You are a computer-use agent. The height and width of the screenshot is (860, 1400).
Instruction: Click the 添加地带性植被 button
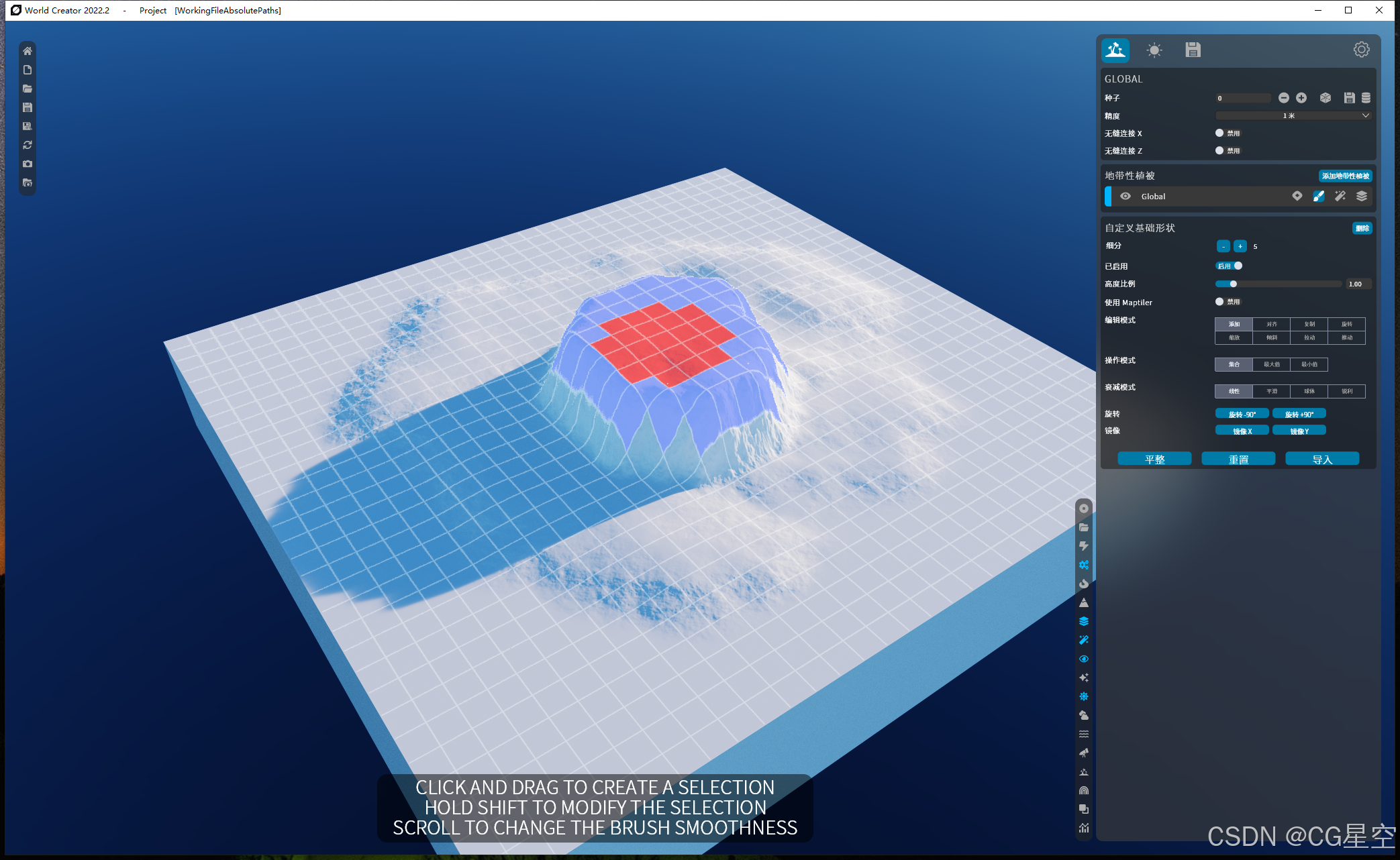1344,176
